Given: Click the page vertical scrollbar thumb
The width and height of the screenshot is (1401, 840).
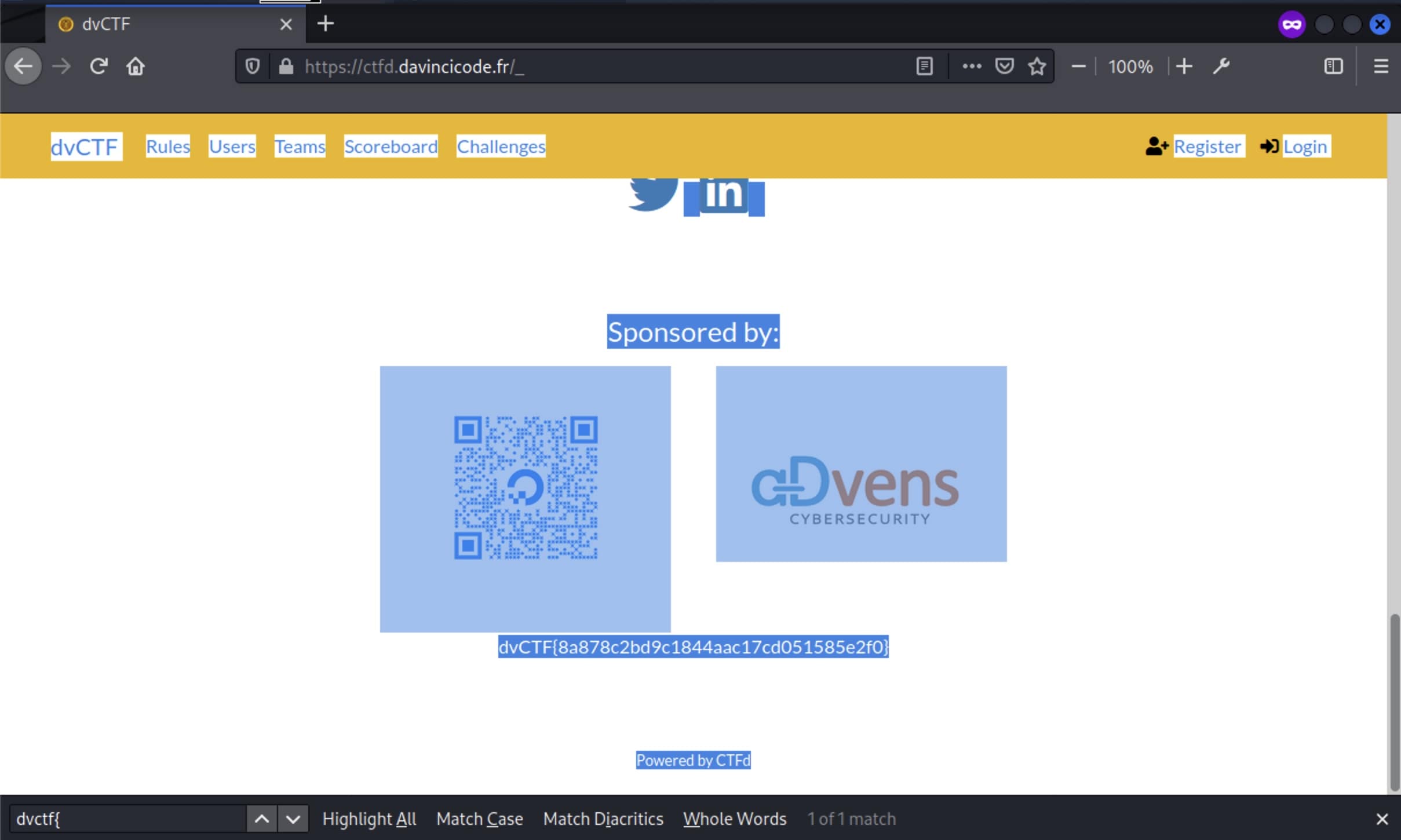Looking at the screenshot, I should coord(1394,702).
